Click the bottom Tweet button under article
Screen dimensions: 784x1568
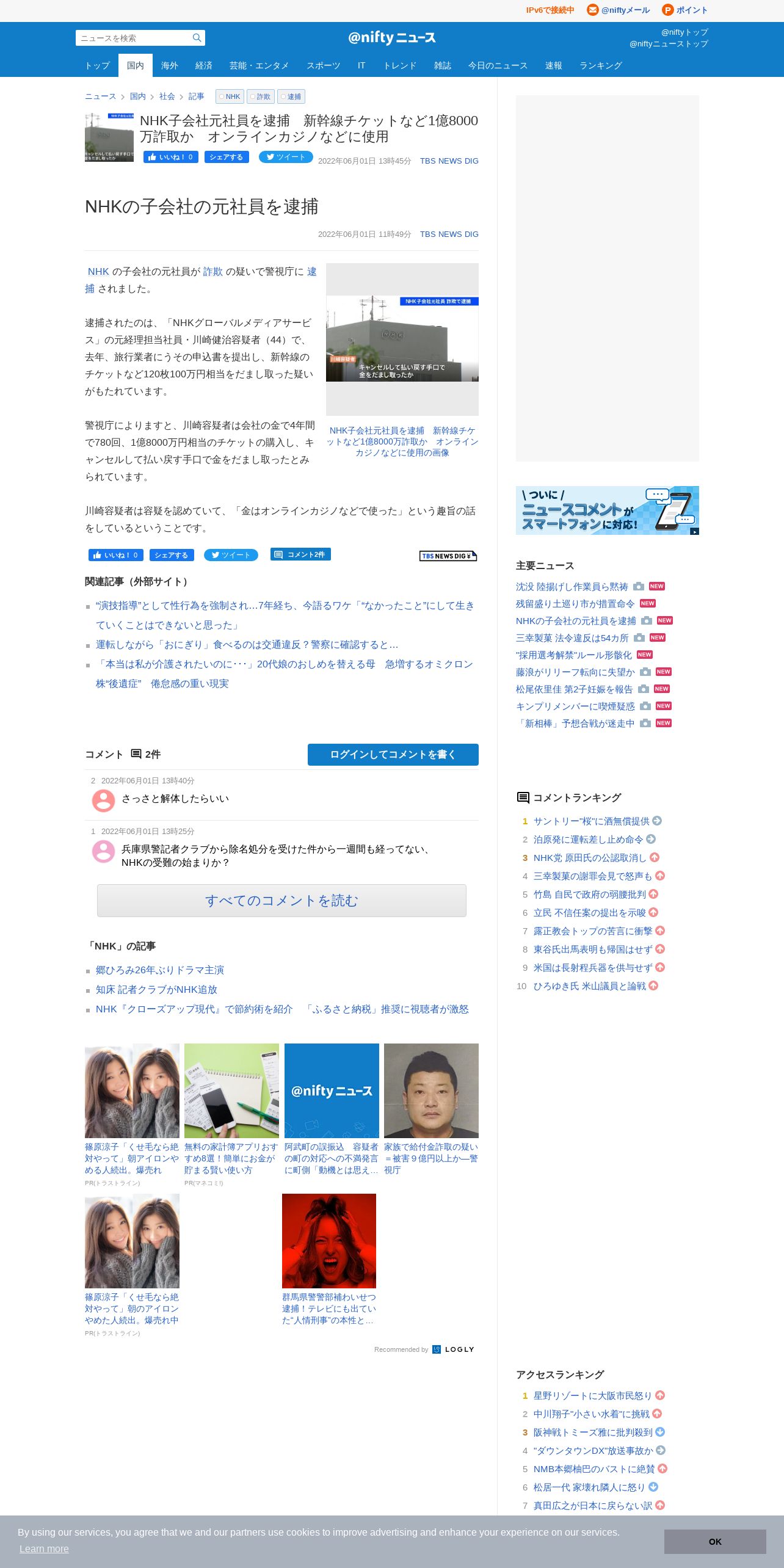[231, 555]
